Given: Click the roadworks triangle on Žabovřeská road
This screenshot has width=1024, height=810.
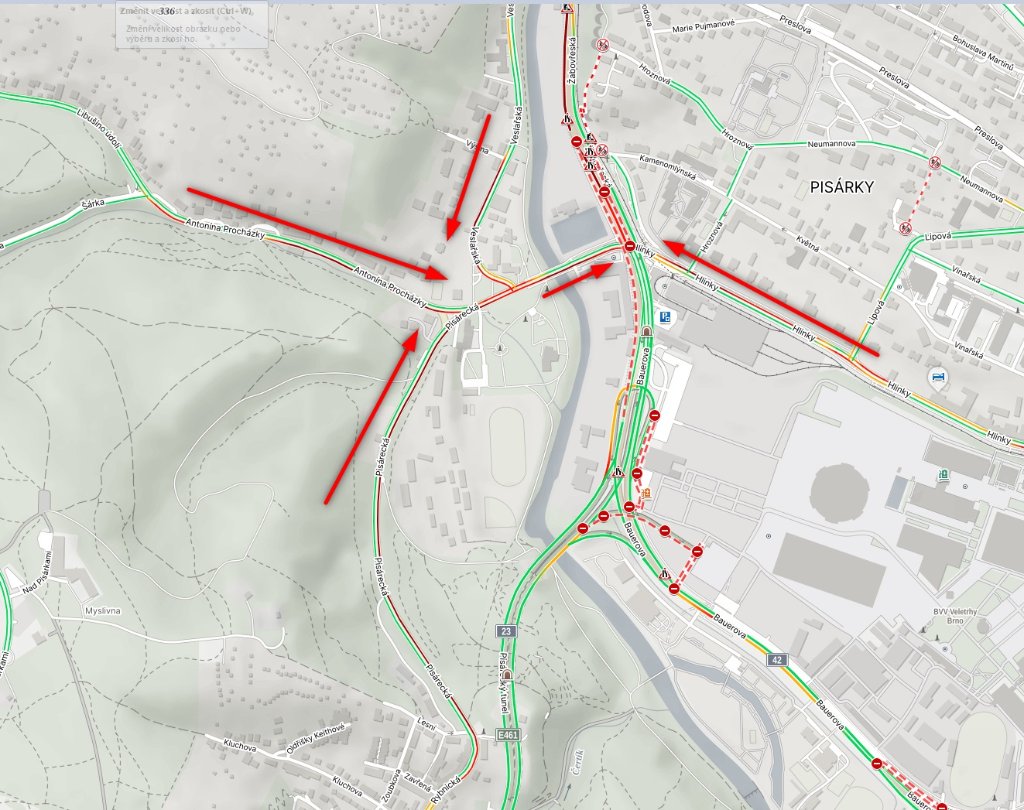Looking at the screenshot, I should pyautogui.click(x=567, y=119).
